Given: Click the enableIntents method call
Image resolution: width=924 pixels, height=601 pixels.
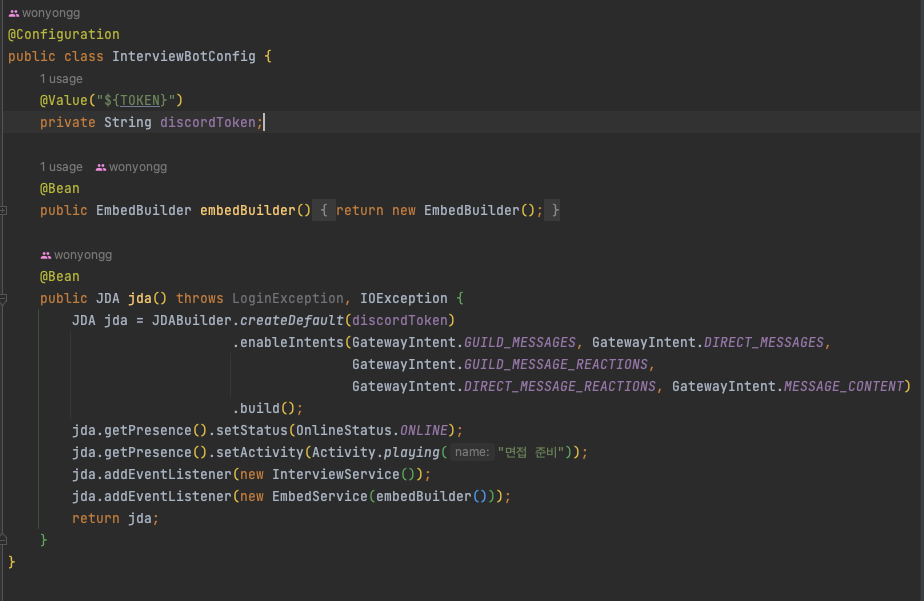Looking at the screenshot, I should pos(292,342).
